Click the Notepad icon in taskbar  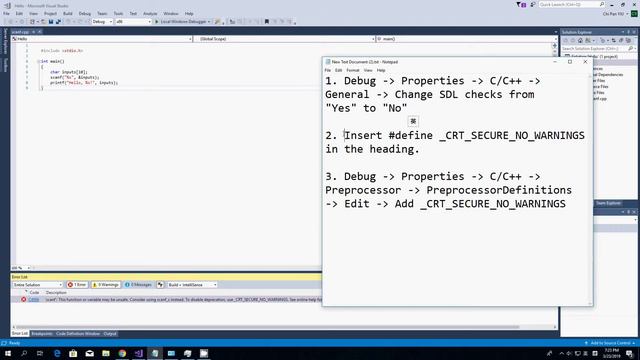(x=155, y=353)
